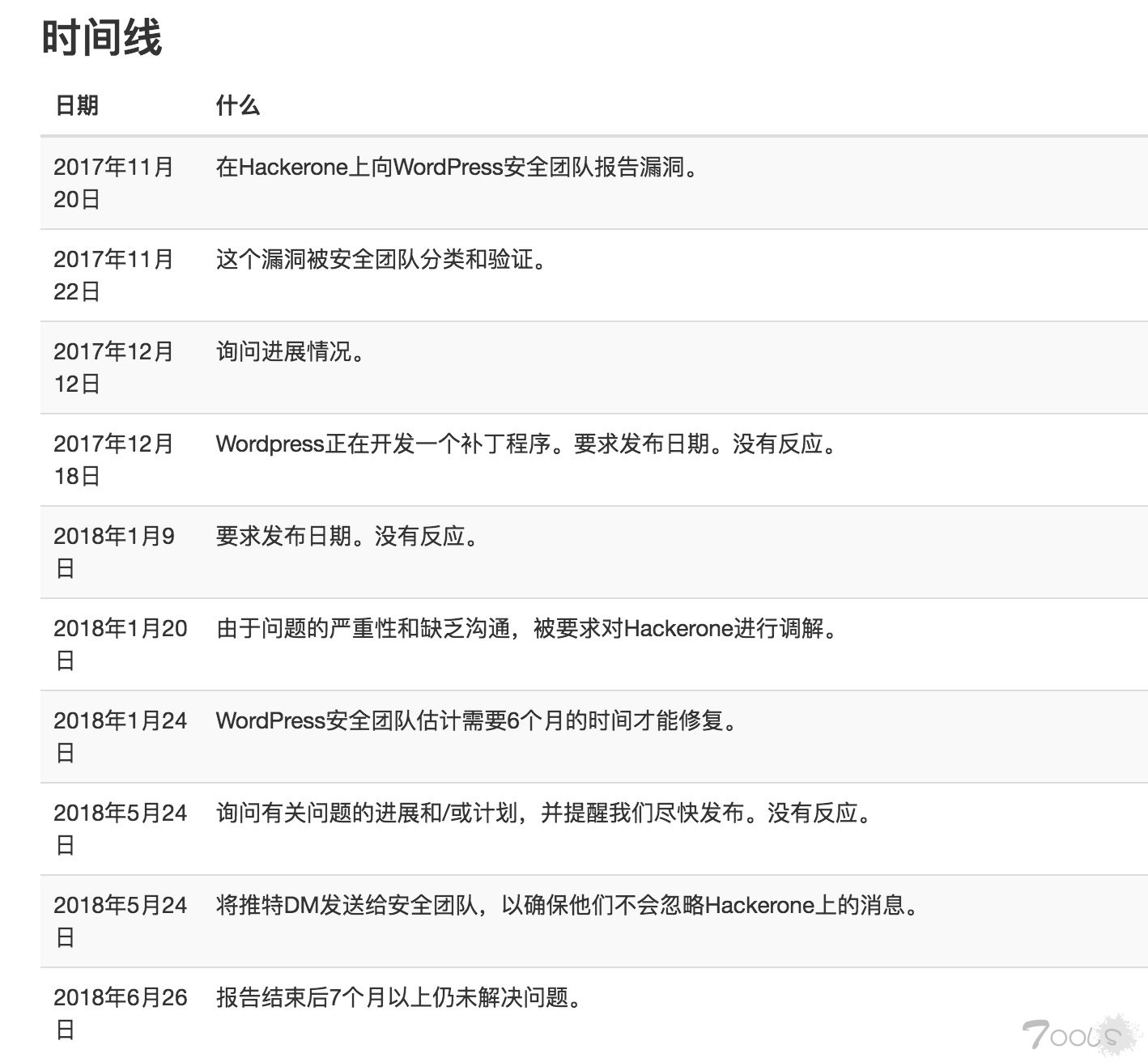This screenshot has width=1148, height=1062.
Task: Select the 日期 column header
Action: (x=77, y=105)
